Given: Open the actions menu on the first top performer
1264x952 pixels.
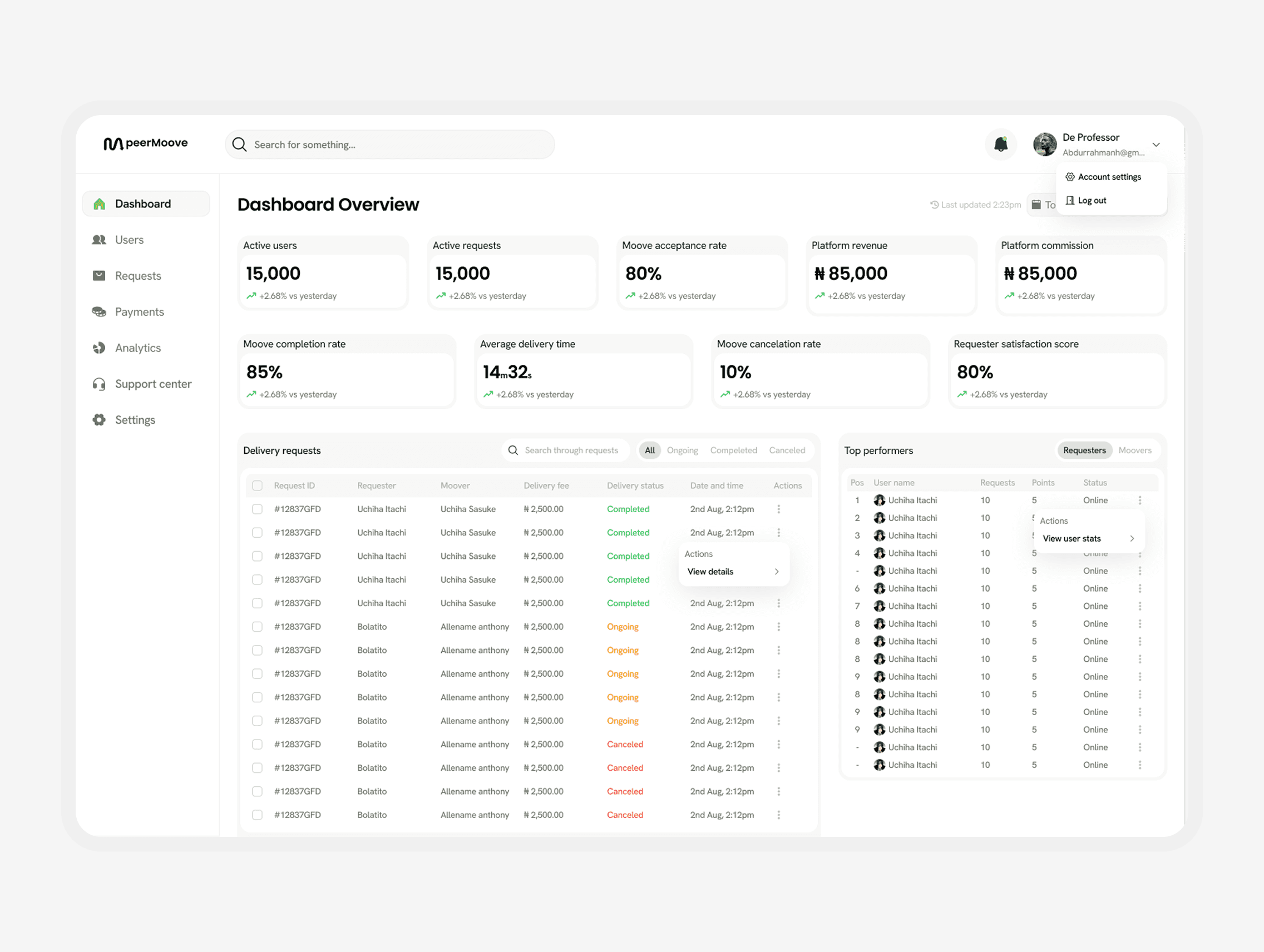Looking at the screenshot, I should tap(1140, 500).
